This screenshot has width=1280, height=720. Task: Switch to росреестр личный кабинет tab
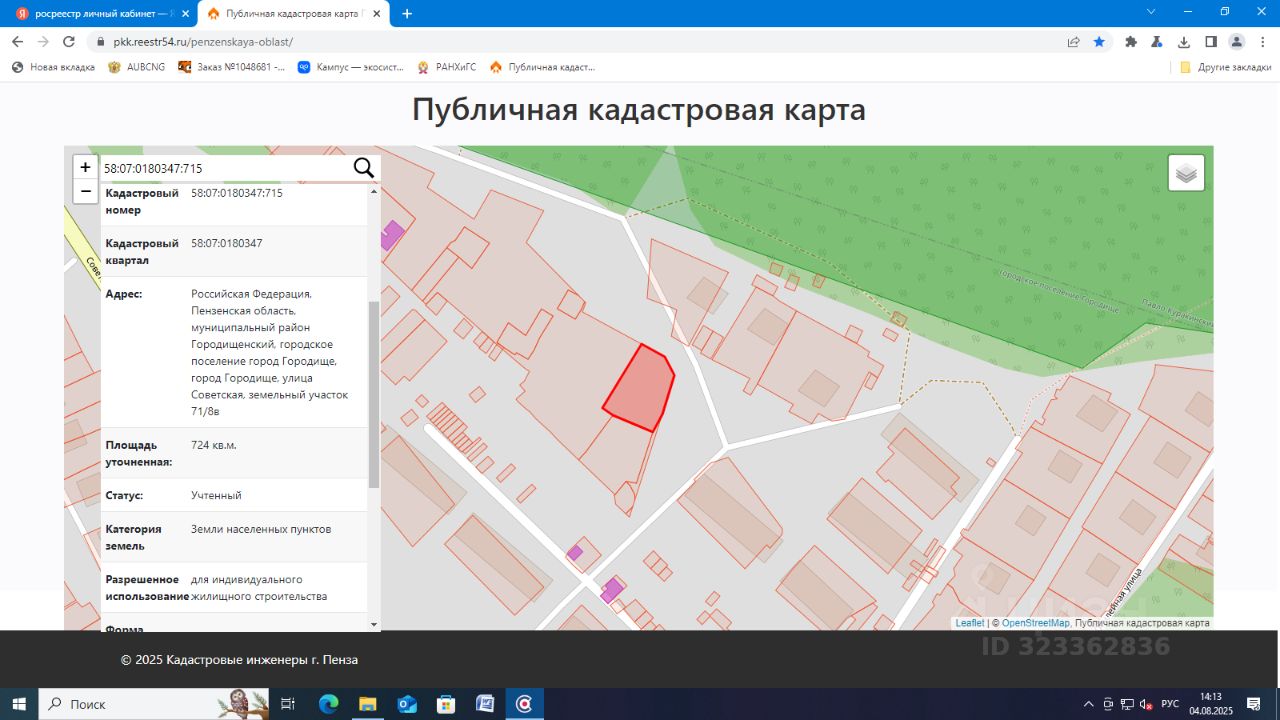101,14
